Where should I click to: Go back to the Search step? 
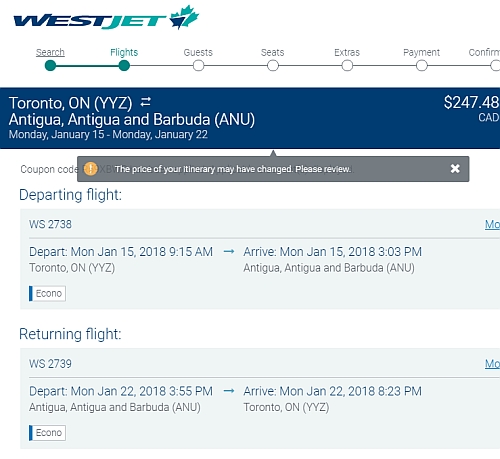50,52
